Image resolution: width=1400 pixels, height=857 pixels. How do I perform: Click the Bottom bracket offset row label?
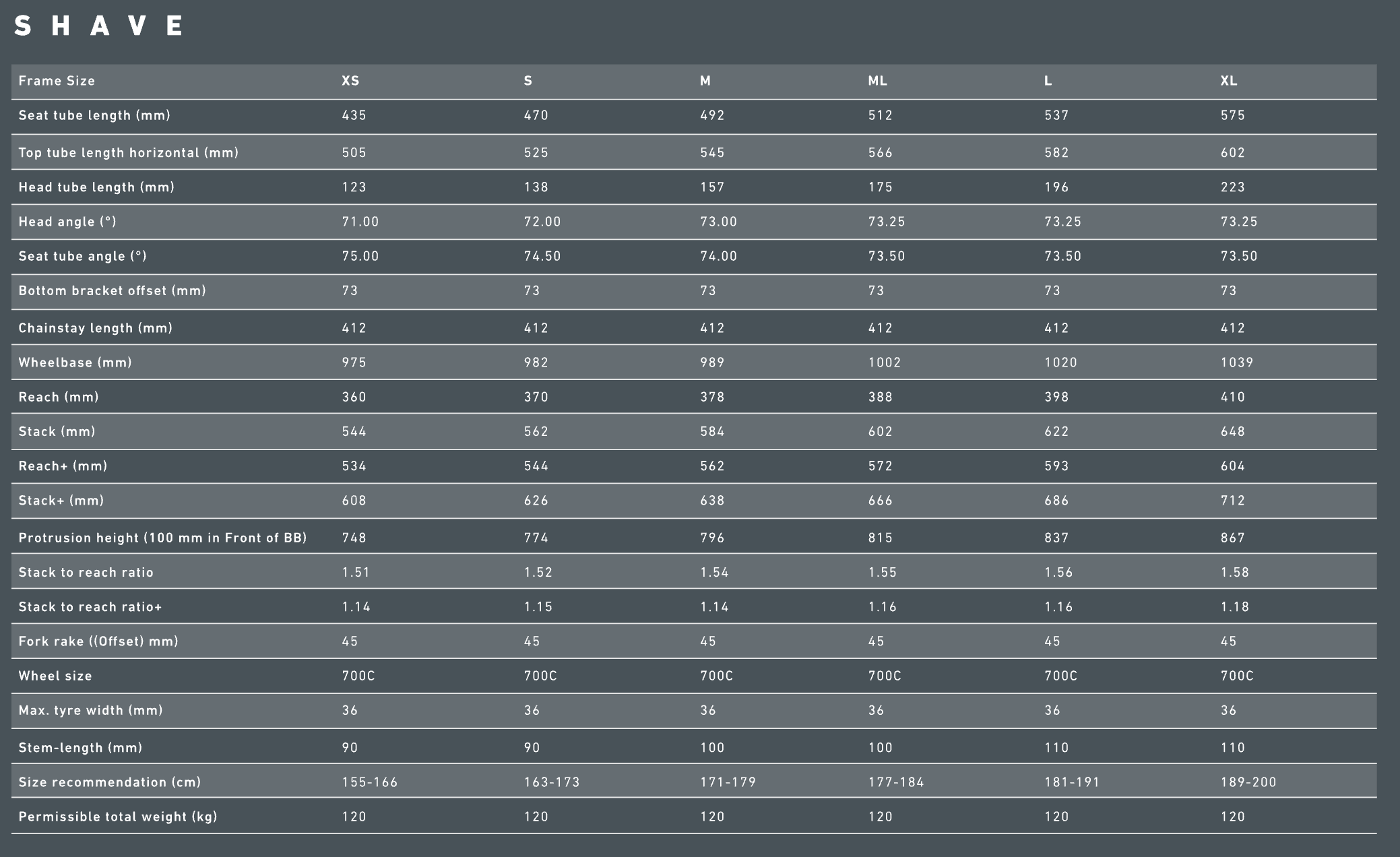point(112,290)
